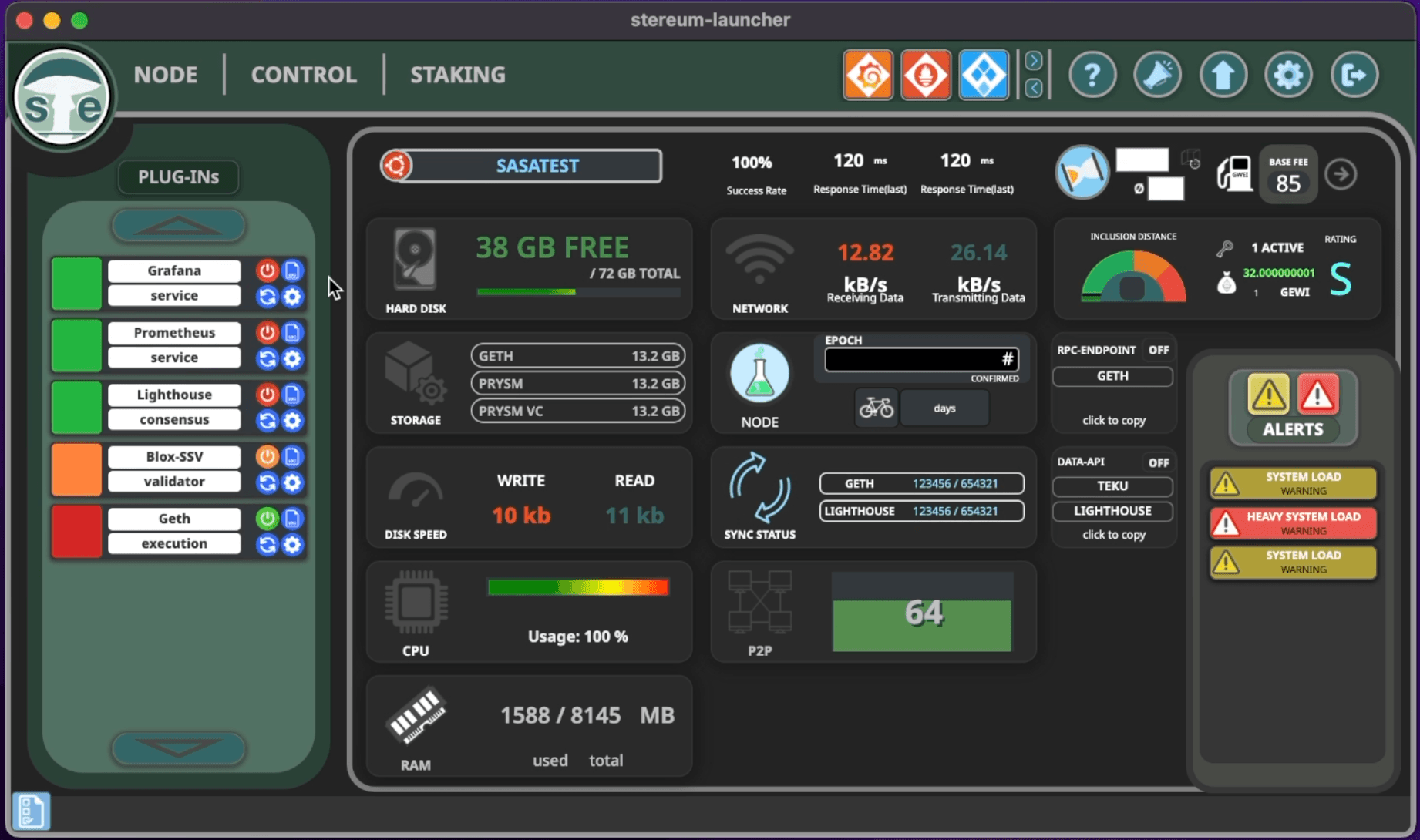Toggle Blox-SSV validator power button
This screenshot has width=1420, height=840.
click(267, 457)
